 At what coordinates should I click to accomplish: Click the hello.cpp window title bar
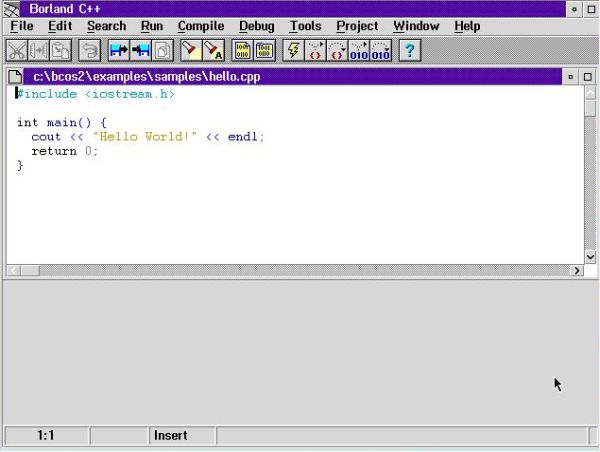pyautogui.click(x=292, y=77)
